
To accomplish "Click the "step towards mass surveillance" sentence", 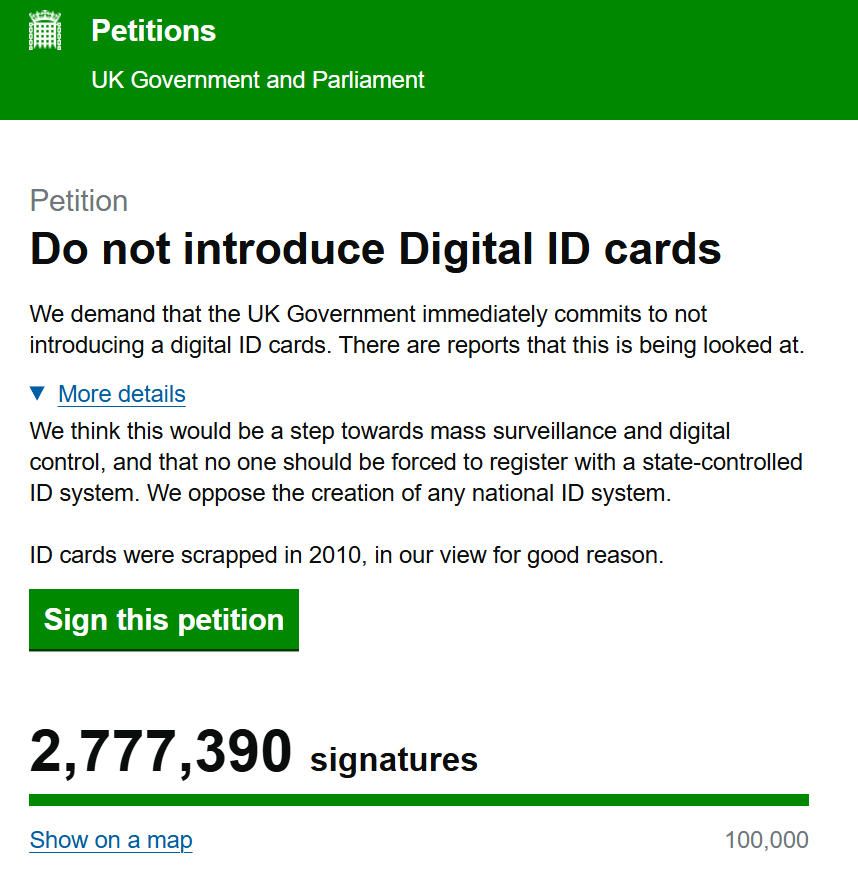I will click(x=380, y=432).
